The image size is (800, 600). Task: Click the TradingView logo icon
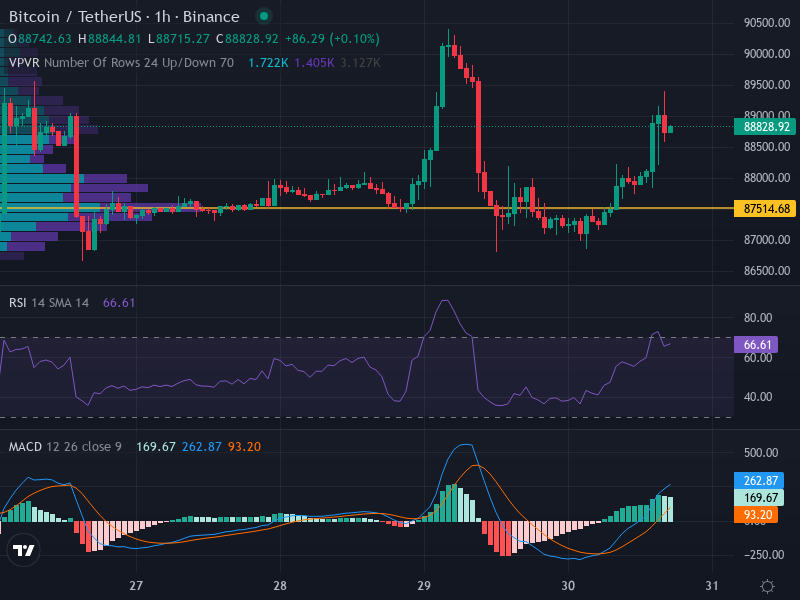pos(23,550)
